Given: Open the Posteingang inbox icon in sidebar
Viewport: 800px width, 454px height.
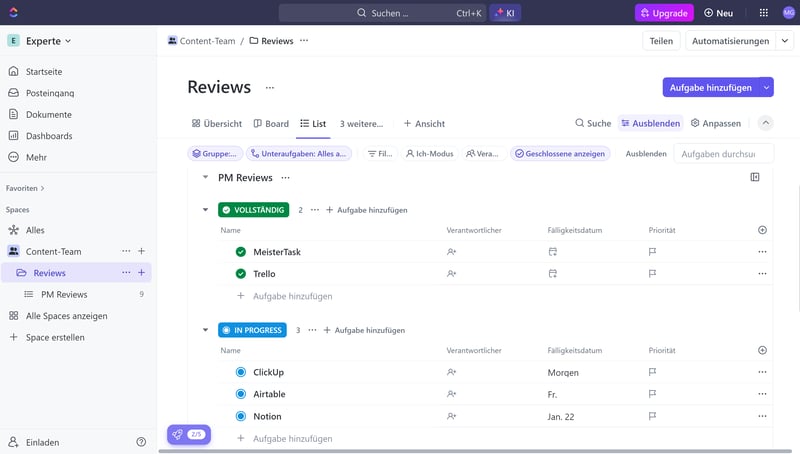Looking at the screenshot, I should tap(14, 93).
